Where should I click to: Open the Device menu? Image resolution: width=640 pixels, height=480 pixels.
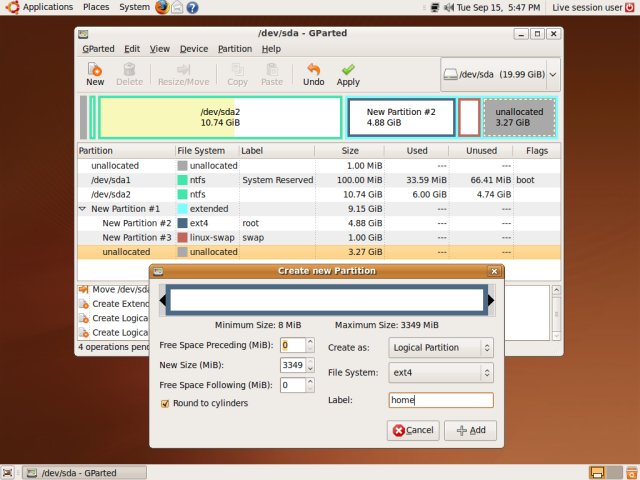[x=194, y=49]
